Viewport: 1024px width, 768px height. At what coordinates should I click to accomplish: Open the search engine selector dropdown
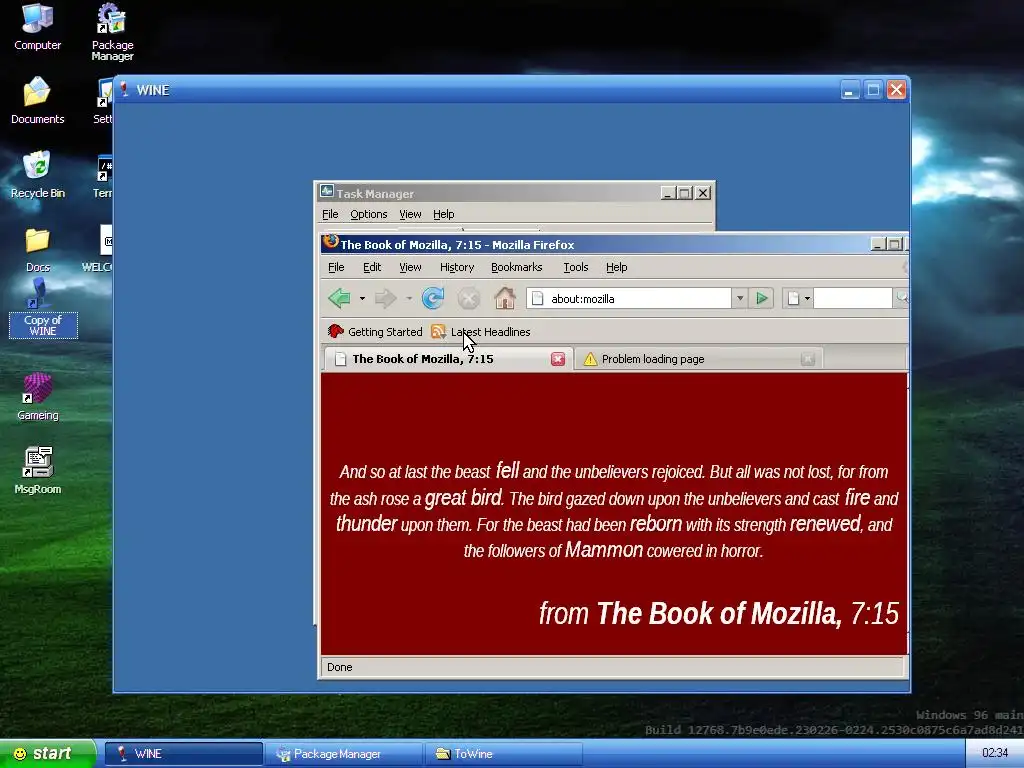coord(798,298)
